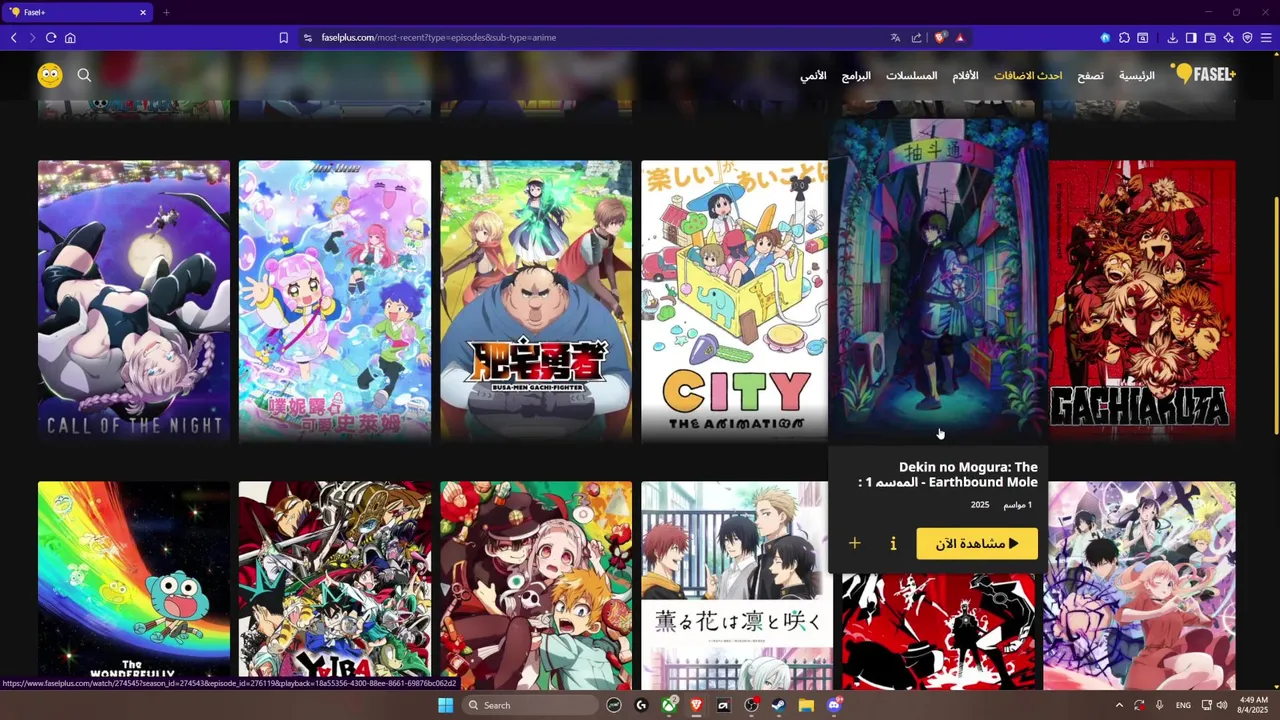Add Dekin no Mogura to list via plus icon
Image resolution: width=1280 pixels, height=720 pixels.
click(854, 543)
